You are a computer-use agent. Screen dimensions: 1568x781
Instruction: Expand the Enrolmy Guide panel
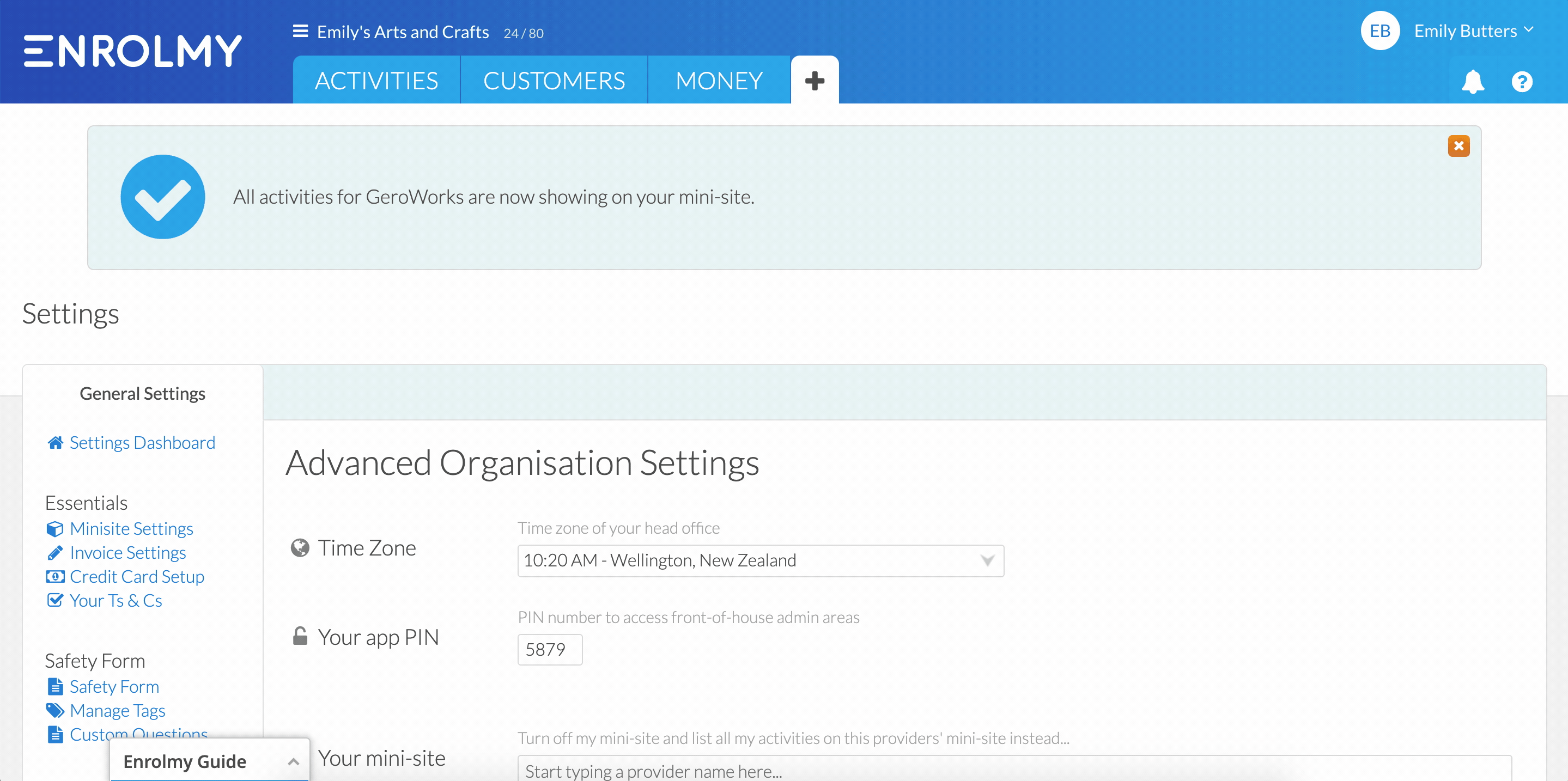(209, 760)
